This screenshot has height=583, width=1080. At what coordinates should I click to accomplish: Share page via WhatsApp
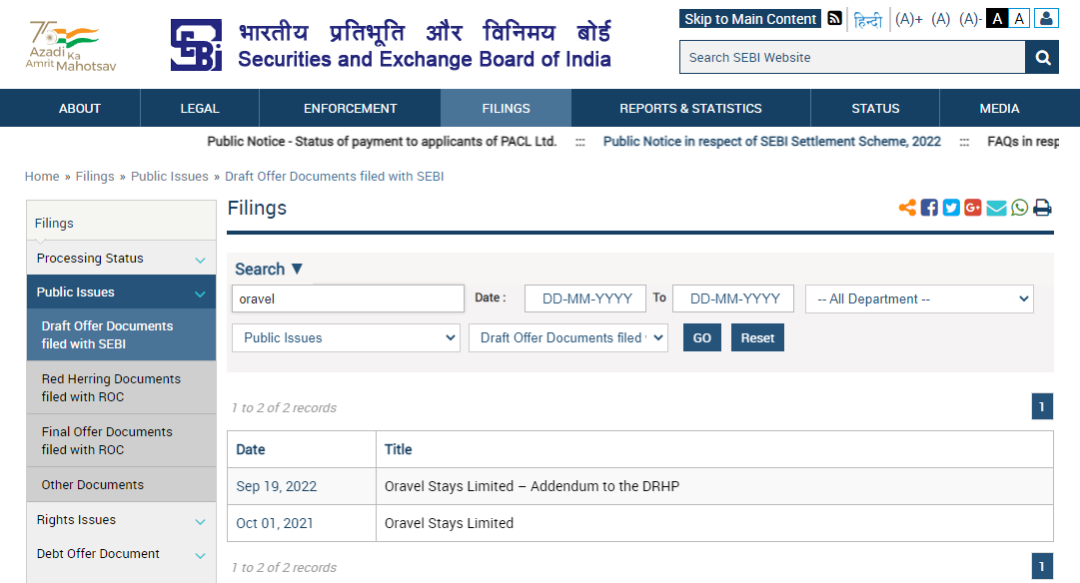click(1019, 207)
